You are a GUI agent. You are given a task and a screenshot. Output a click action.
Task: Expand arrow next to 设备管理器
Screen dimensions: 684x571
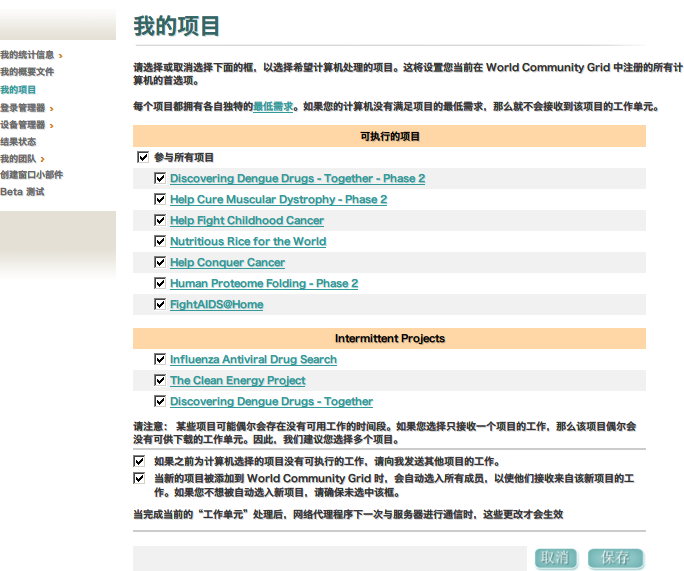point(51,126)
